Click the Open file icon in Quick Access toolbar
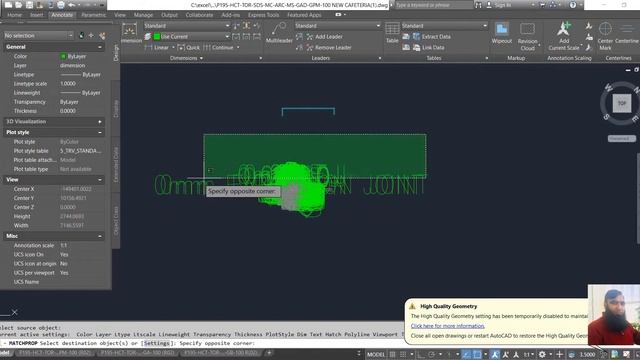The height and width of the screenshot is (360, 640). [x=18, y=5]
